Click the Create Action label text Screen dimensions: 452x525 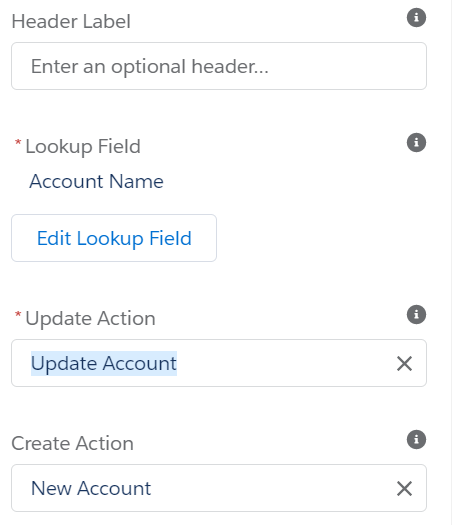[x=72, y=443]
